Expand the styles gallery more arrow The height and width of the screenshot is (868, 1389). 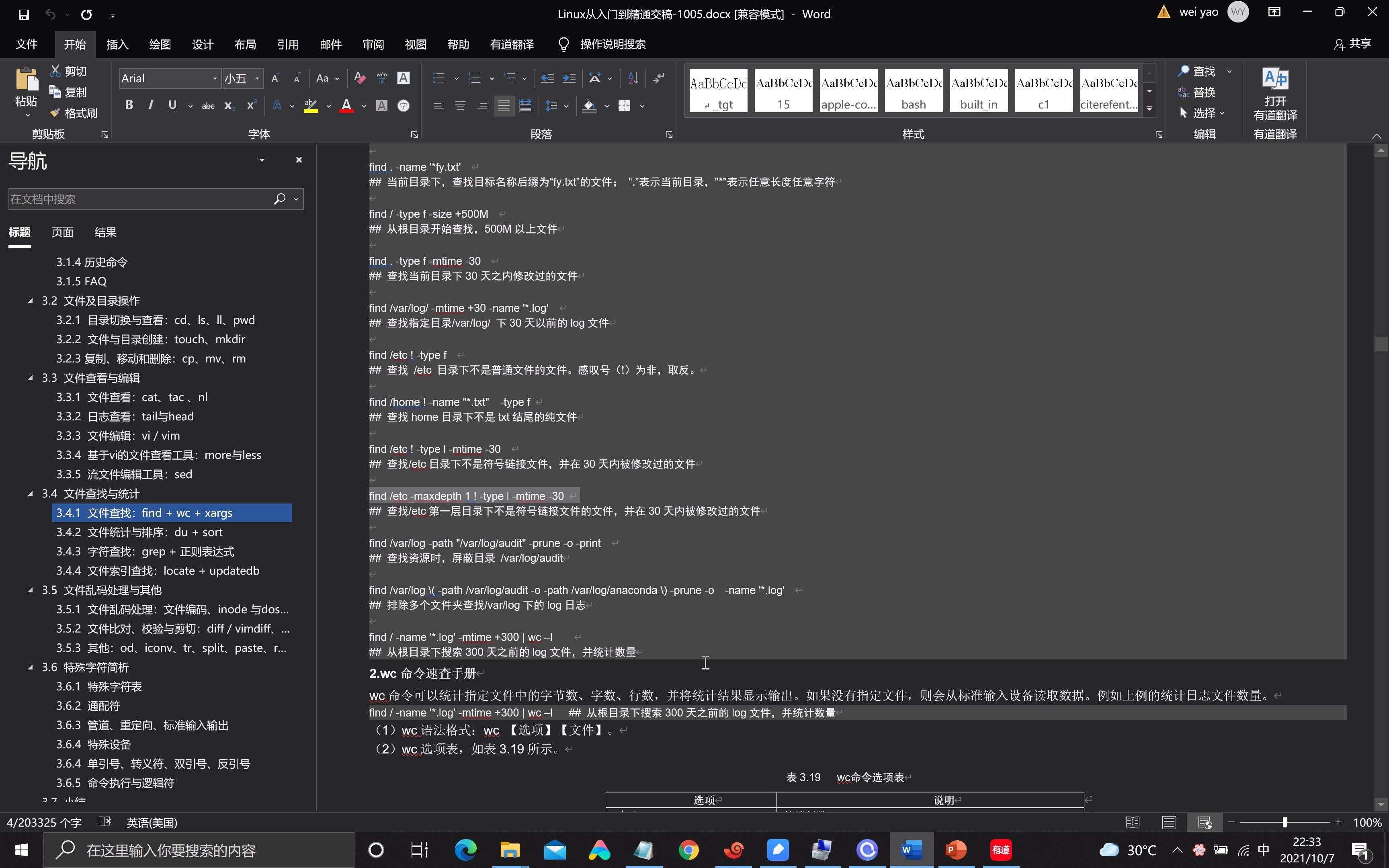pos(1149,109)
